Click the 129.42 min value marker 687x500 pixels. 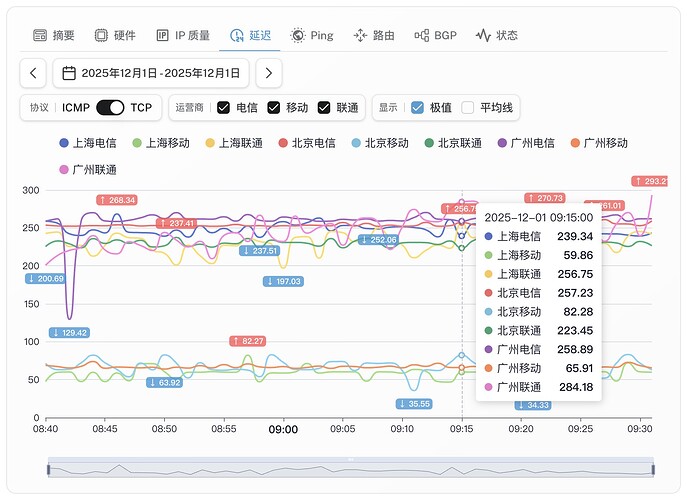point(69,333)
